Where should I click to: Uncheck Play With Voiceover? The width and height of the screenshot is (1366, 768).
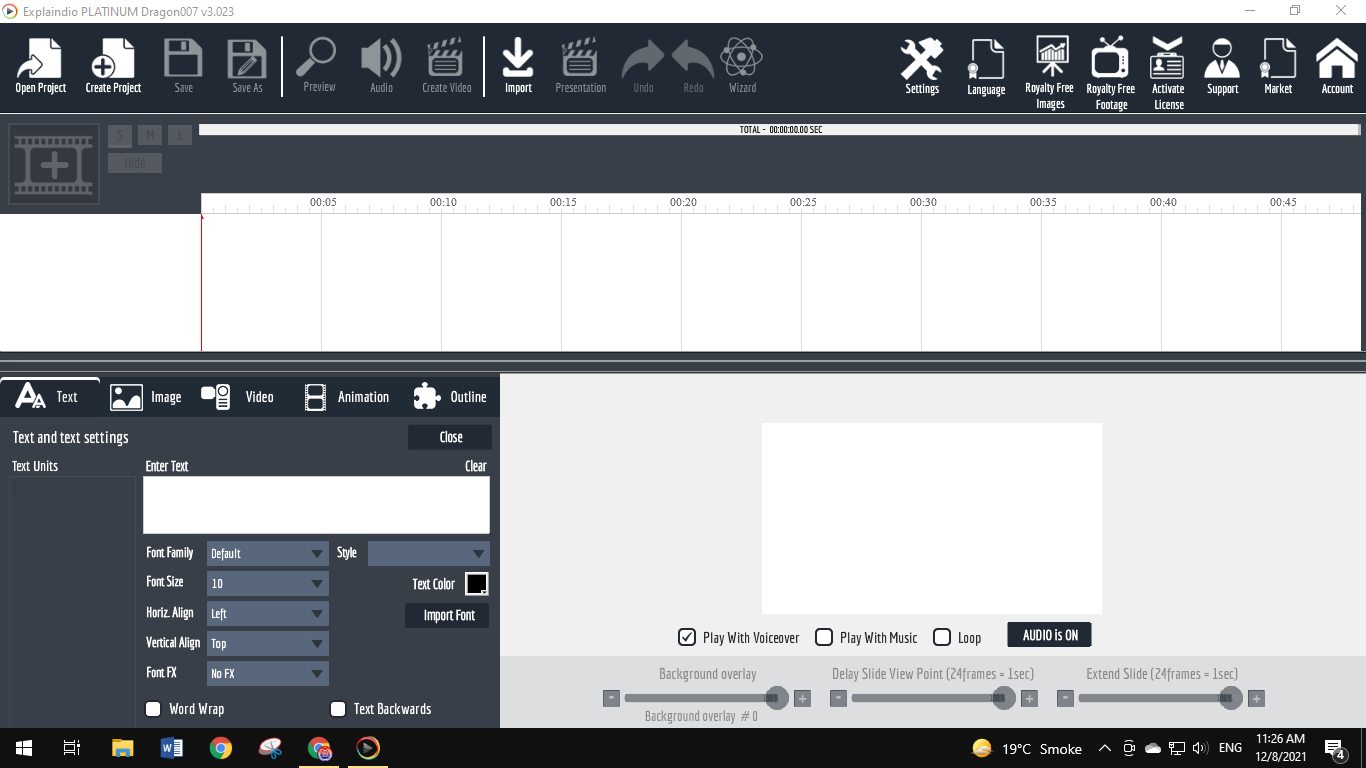pos(687,637)
